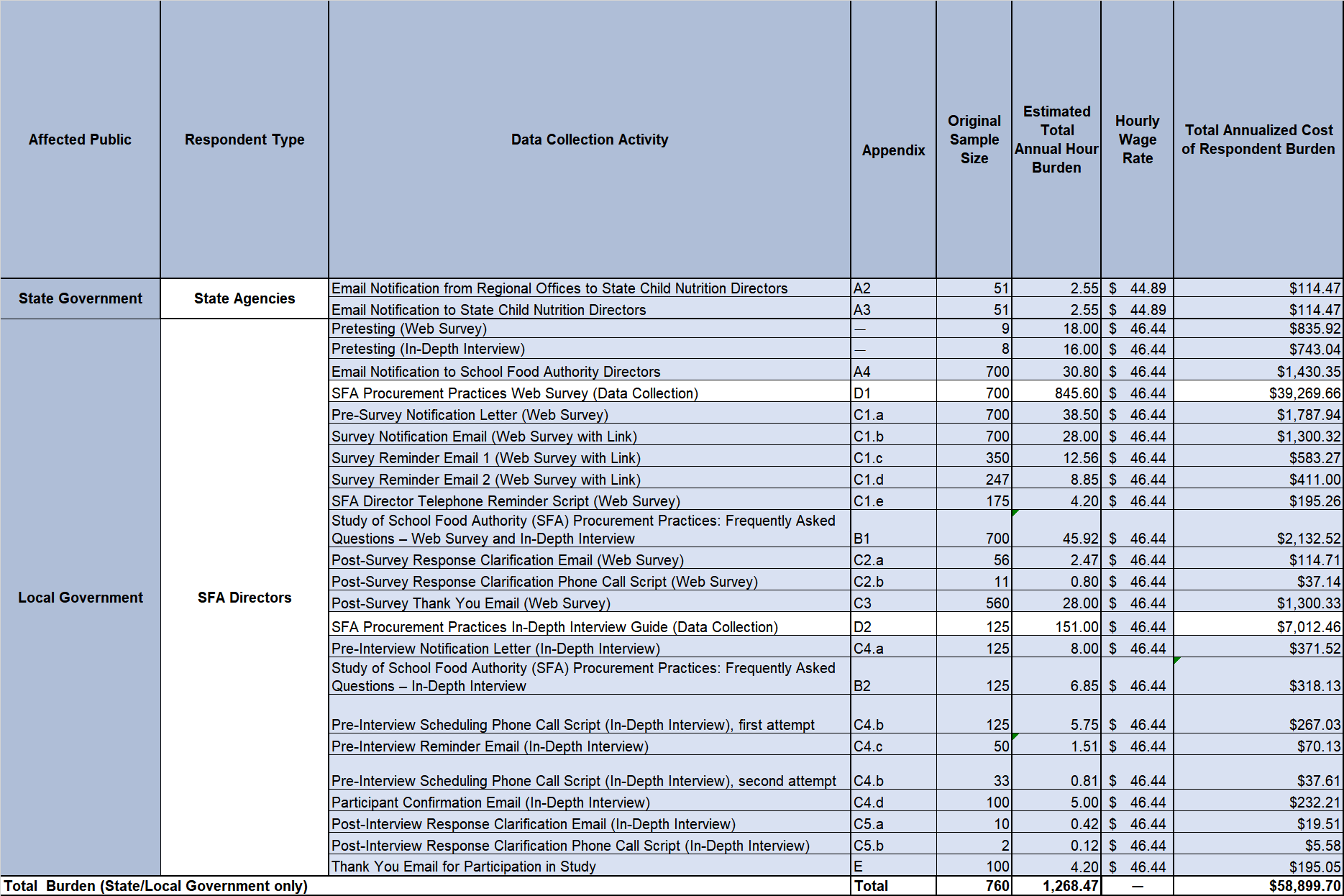Viewport: 1344px width, 896px height.
Task: Click the total sample size '760'
Action: pyautogui.click(x=974, y=886)
